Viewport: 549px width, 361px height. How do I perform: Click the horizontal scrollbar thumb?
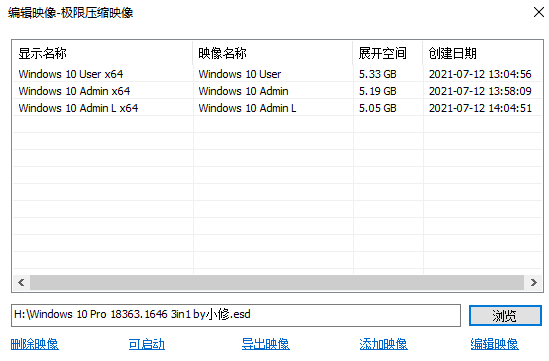[x=277, y=282]
